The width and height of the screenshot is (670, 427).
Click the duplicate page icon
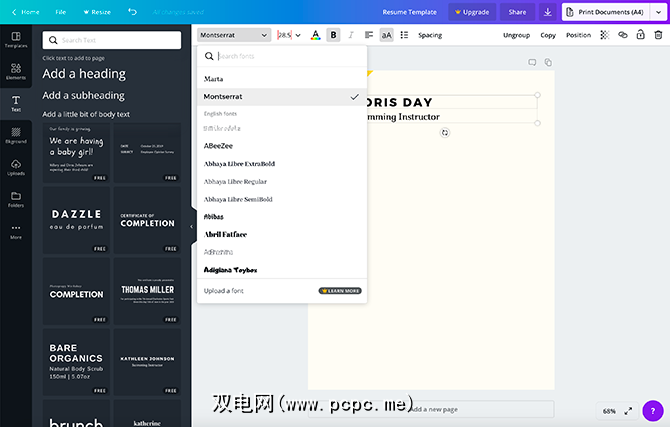(x=548, y=62)
